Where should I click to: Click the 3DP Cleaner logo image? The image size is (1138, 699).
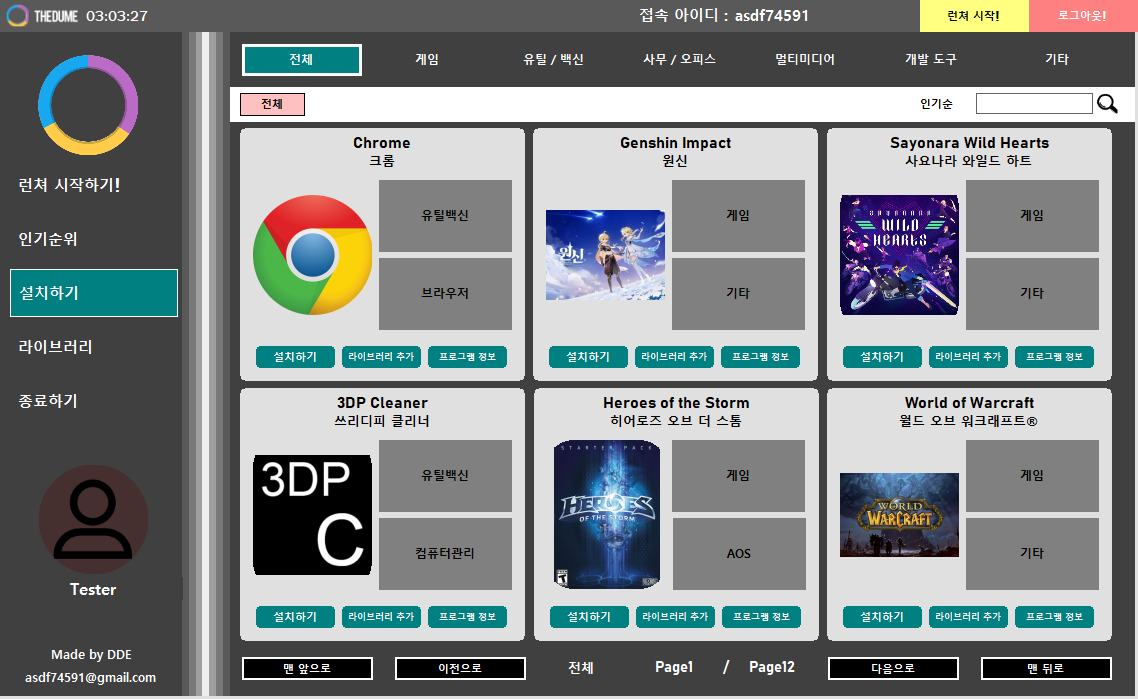312,515
